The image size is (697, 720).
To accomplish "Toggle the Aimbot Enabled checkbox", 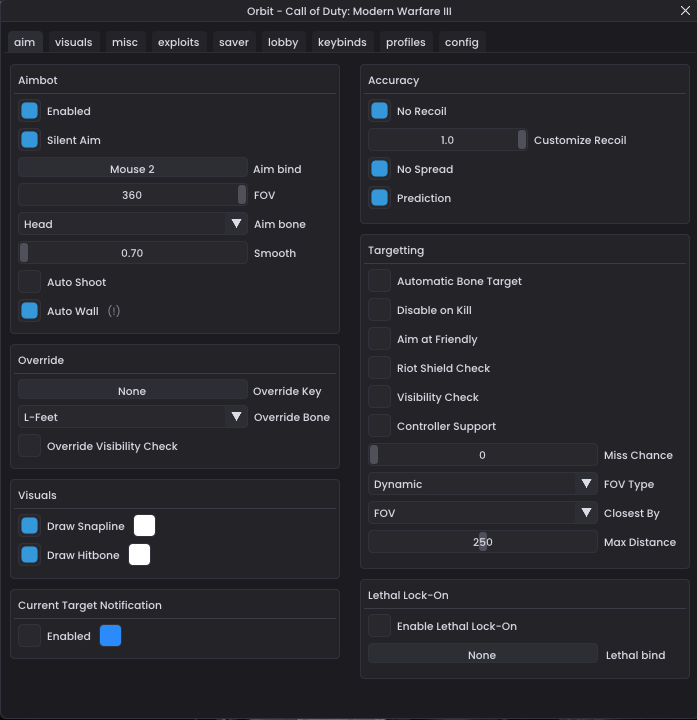I will [29, 111].
